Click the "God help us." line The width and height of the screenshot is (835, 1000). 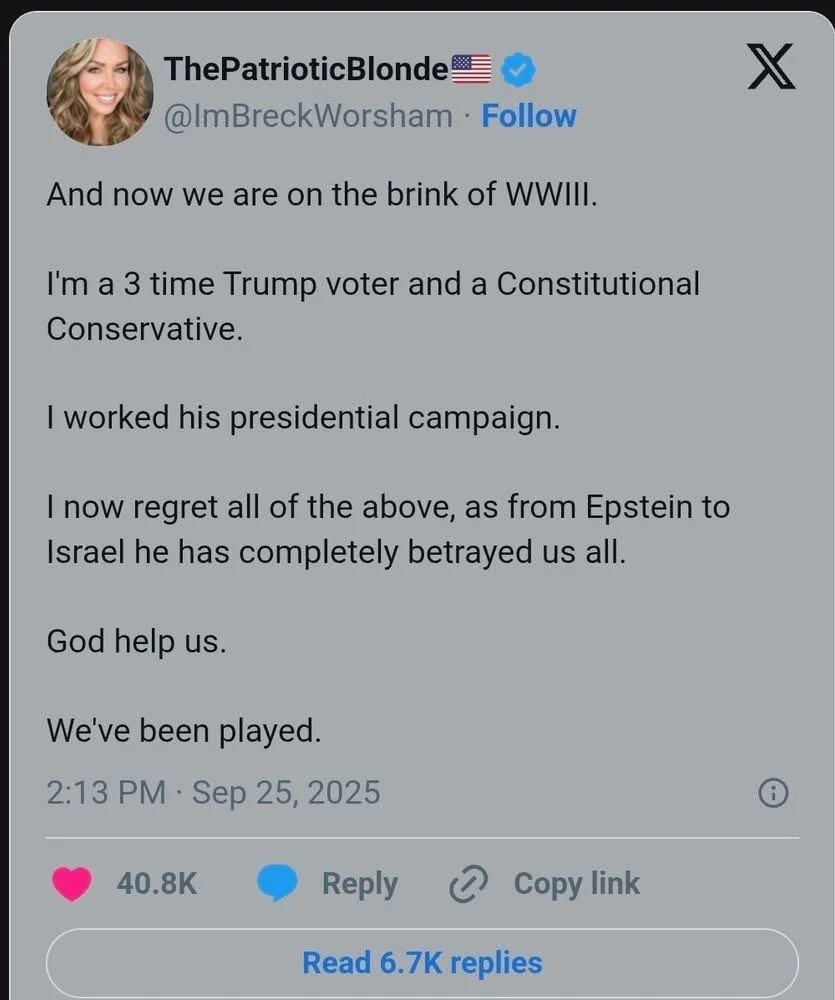point(137,641)
